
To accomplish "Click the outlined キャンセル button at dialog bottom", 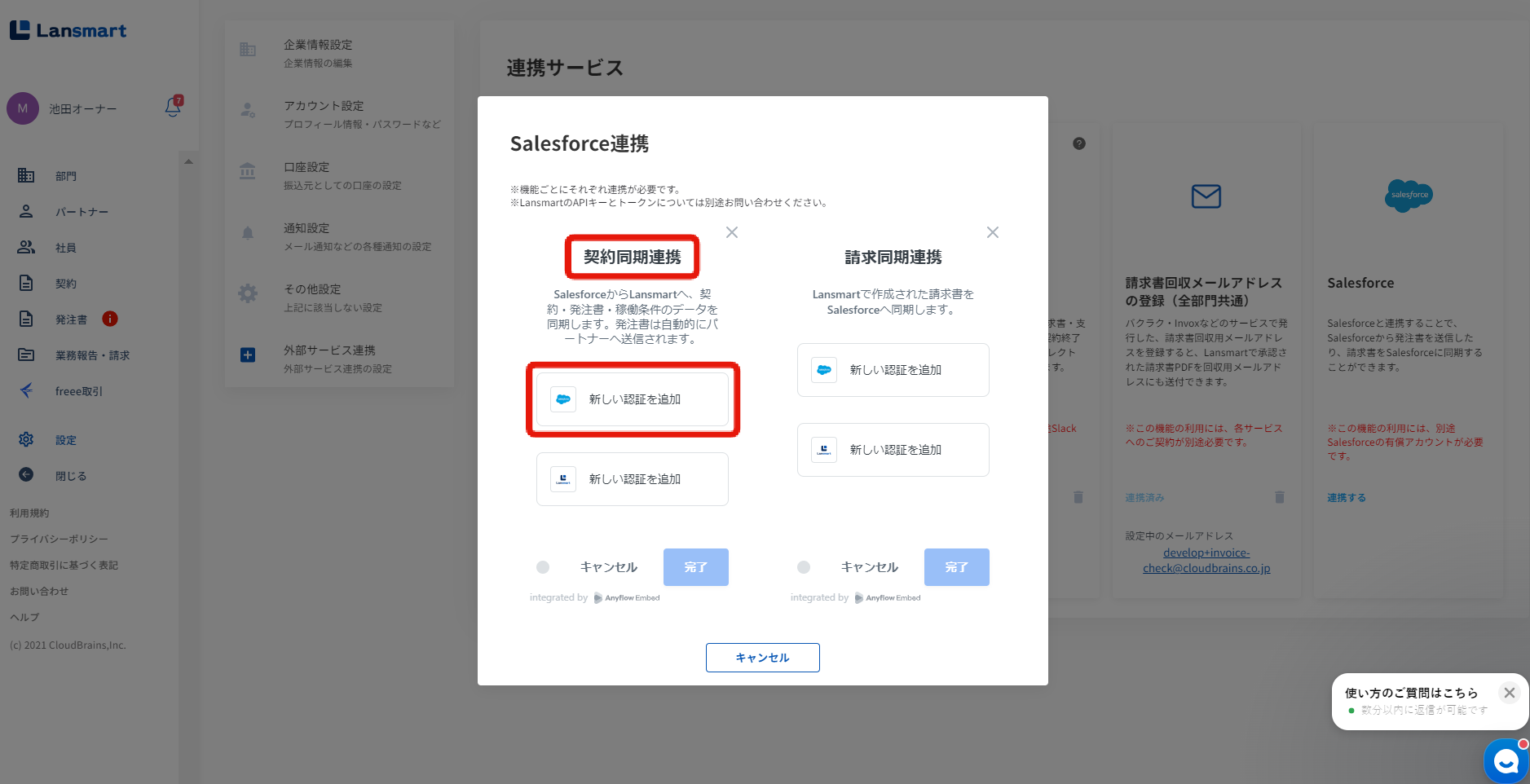I will (763, 658).
